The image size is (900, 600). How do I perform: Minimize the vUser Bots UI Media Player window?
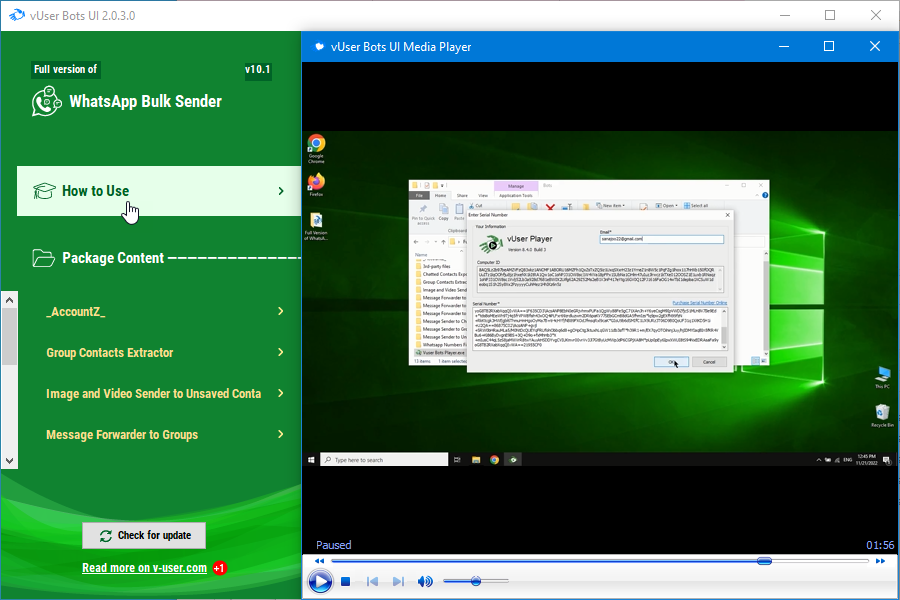point(783,46)
